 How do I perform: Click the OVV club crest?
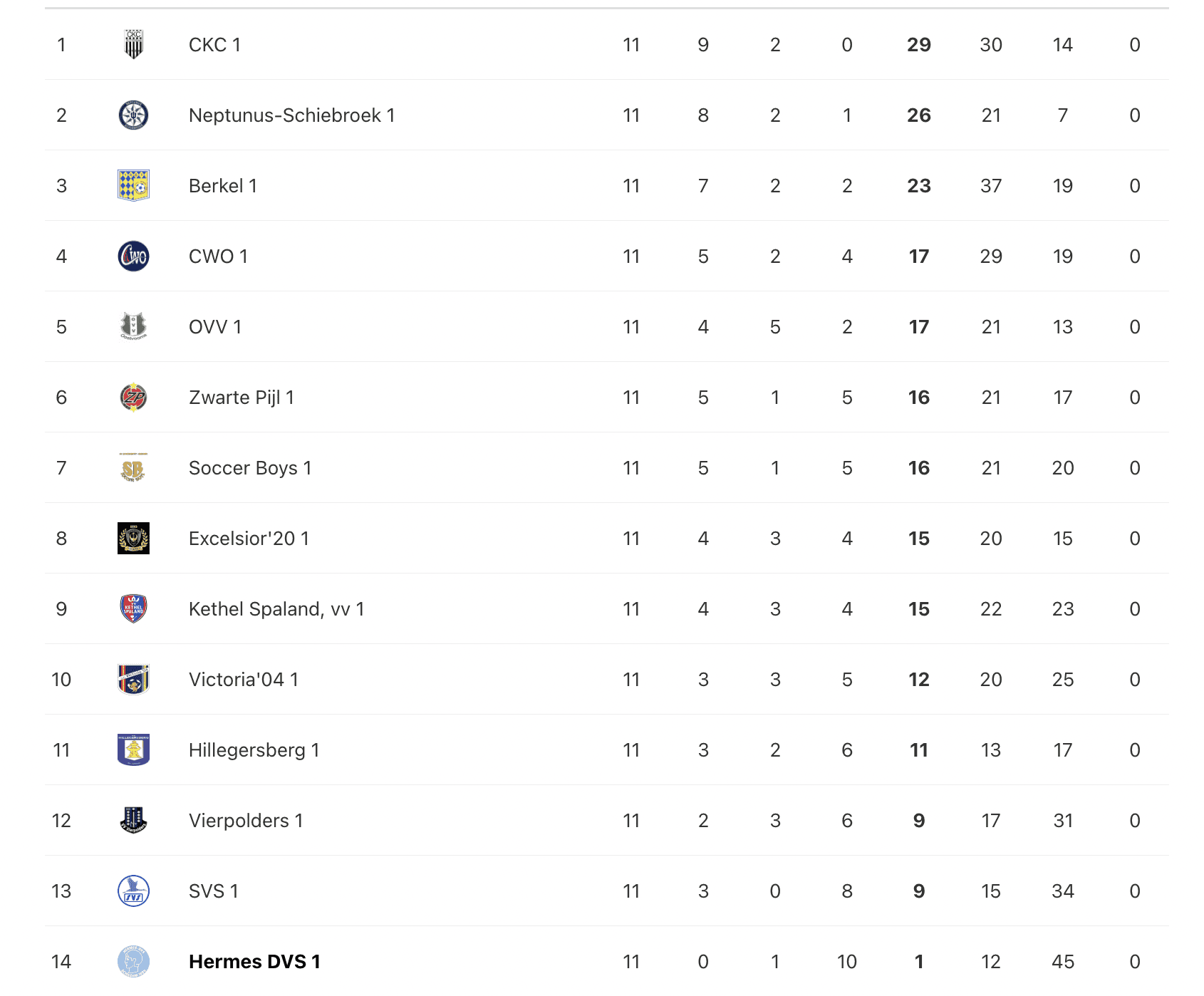pos(133,327)
